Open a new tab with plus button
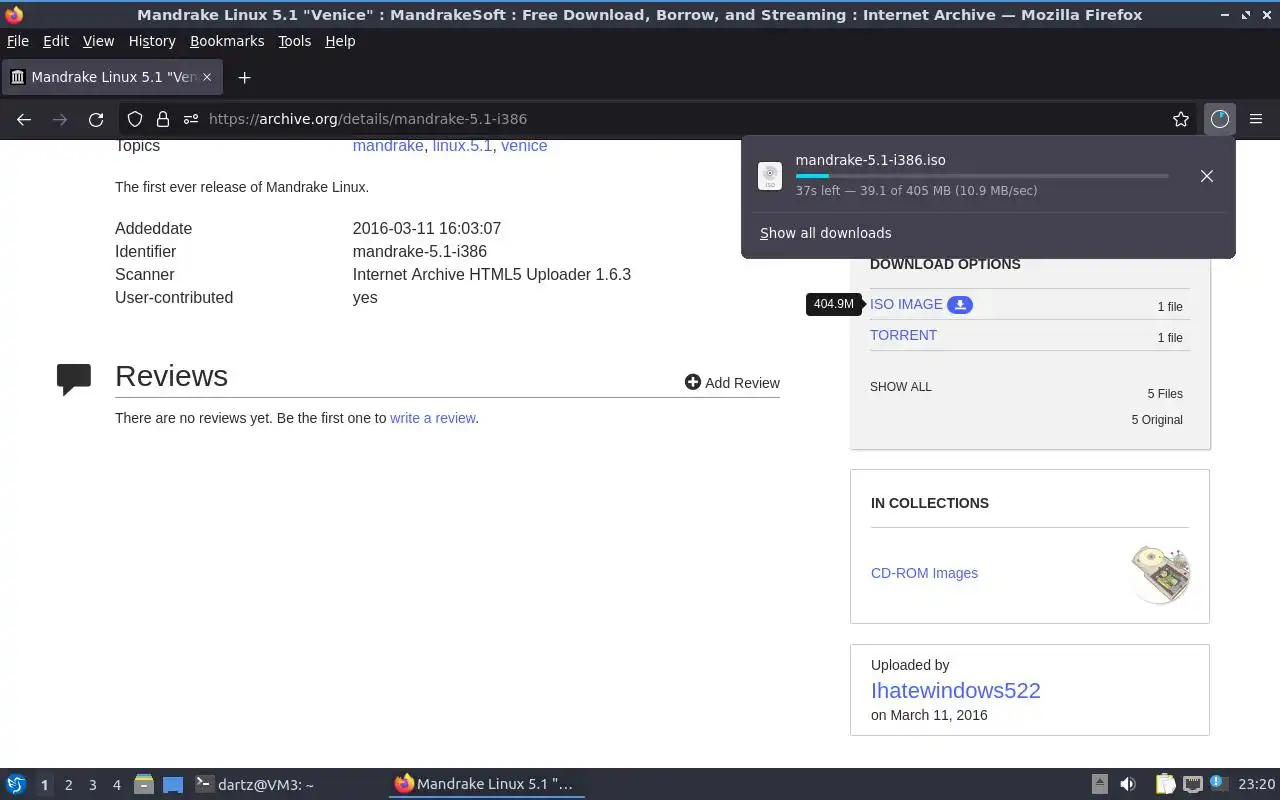 [244, 77]
